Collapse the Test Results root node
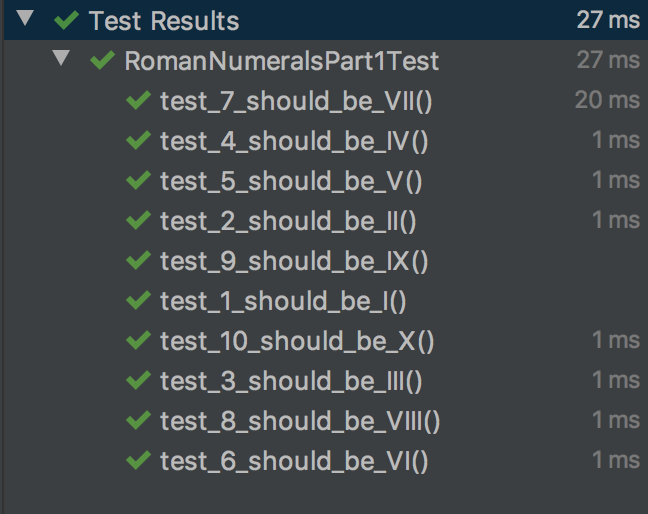Screen dimensions: 648x514 [24, 19]
